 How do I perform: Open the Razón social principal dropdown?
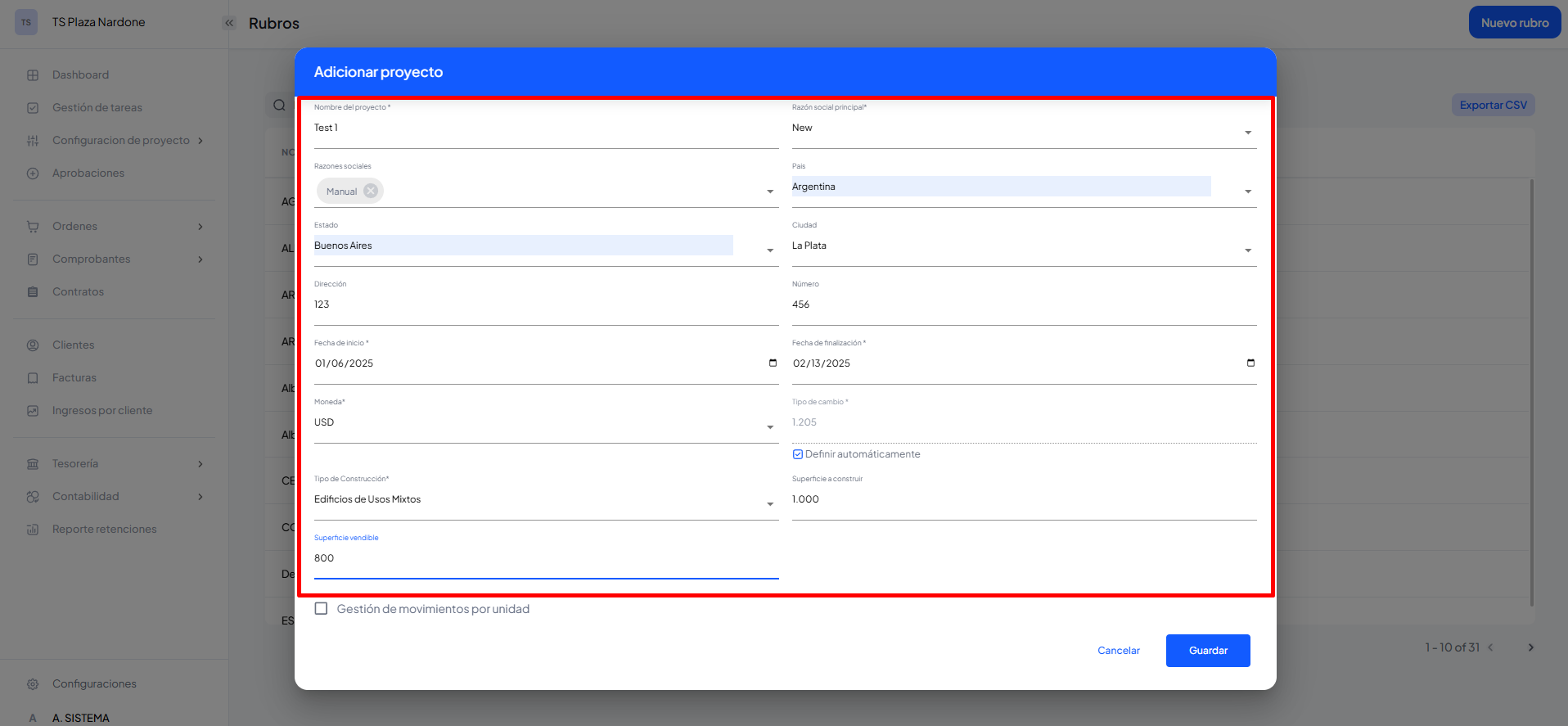pyautogui.click(x=1247, y=132)
